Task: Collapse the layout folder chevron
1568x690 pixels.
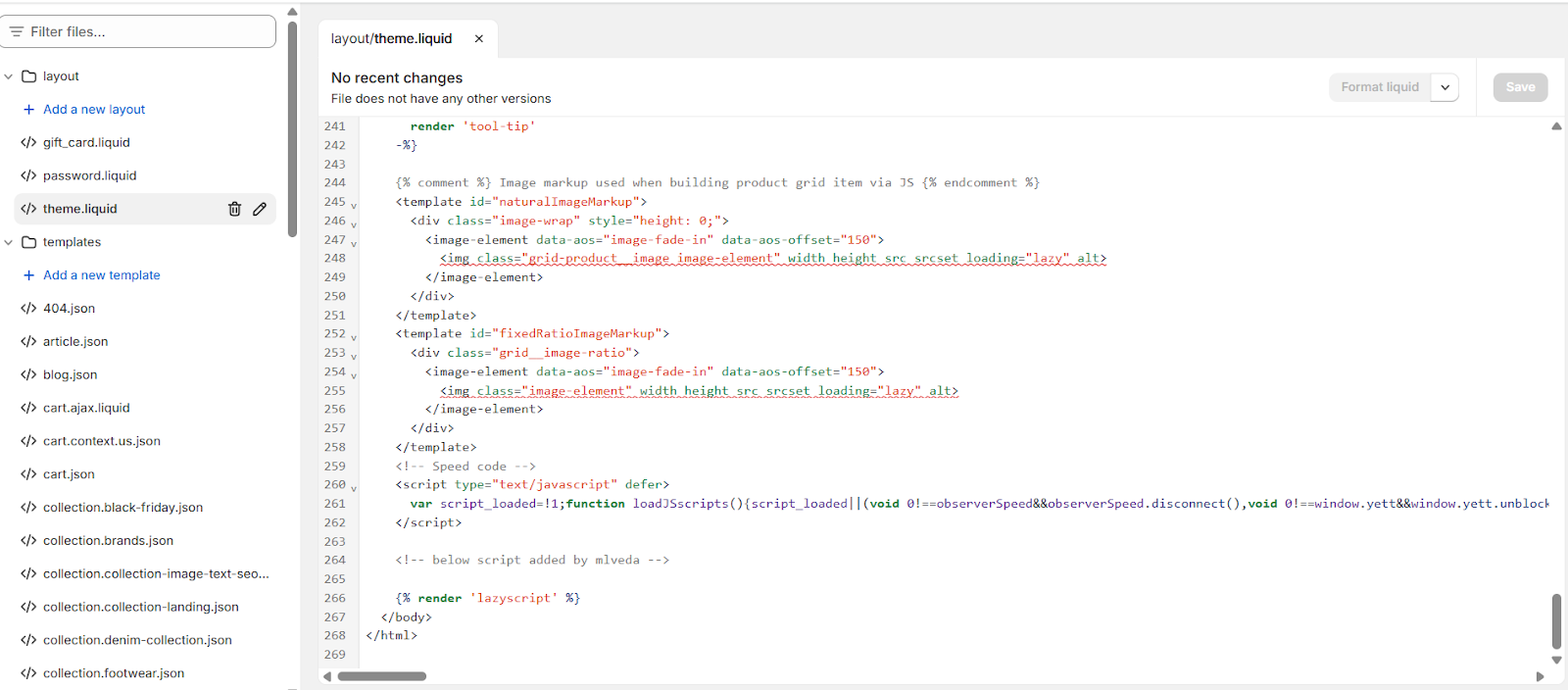Action: click(9, 76)
